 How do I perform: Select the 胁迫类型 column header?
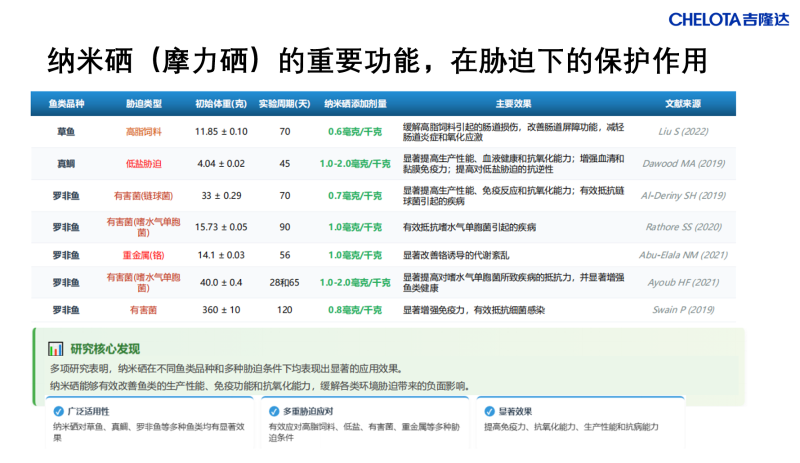(x=144, y=103)
